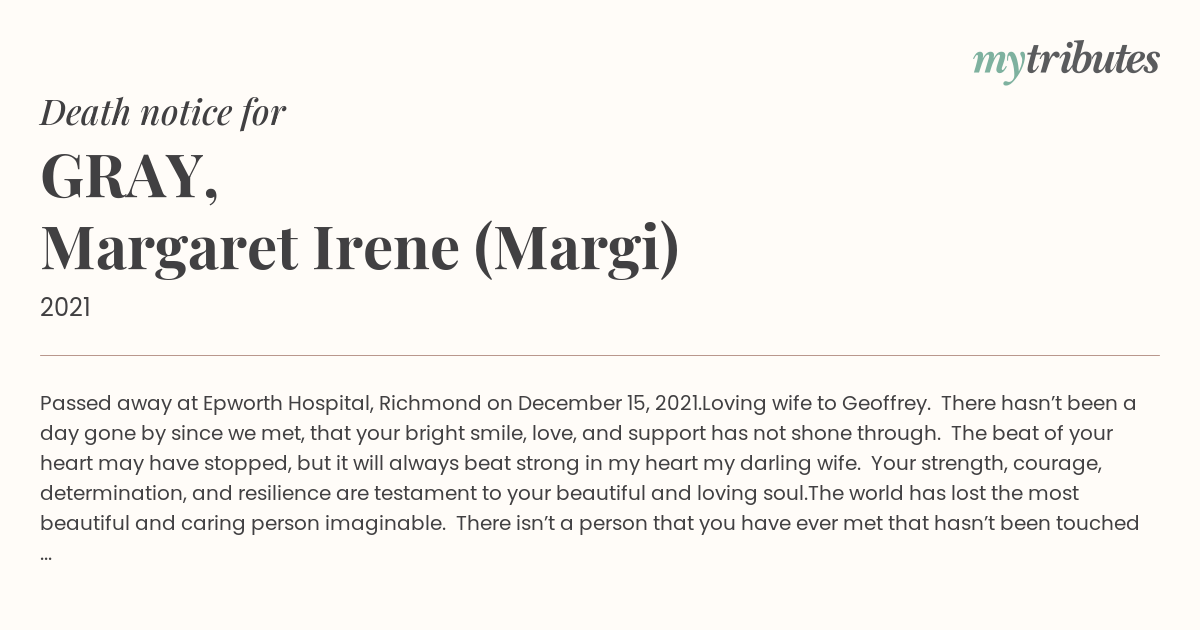Click the dark "tributes" part of the logo
Image resolution: width=1200 pixels, height=630 pixels.
coord(1092,59)
